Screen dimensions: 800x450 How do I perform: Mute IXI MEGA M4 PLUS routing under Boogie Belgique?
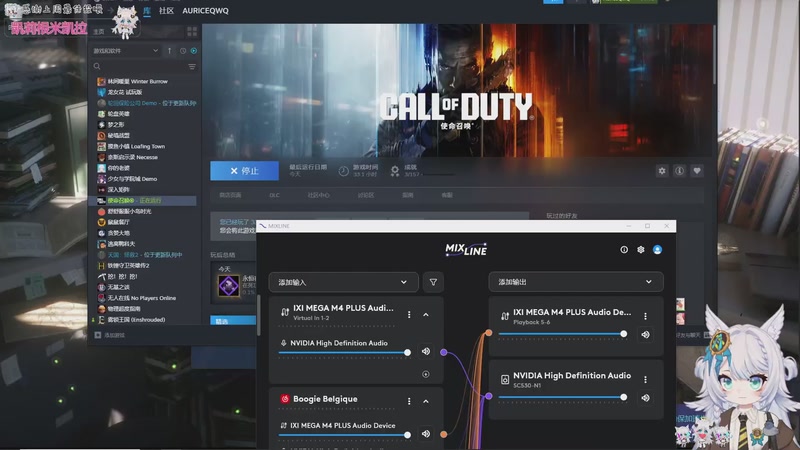coord(426,434)
